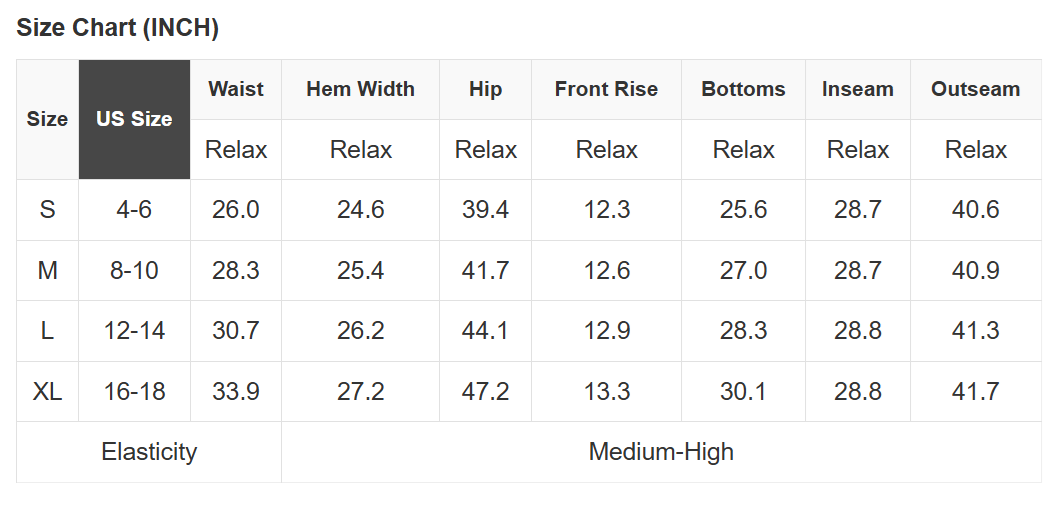The width and height of the screenshot is (1063, 505).
Task: Select the Outseam column header
Action: pyautogui.click(x=975, y=89)
